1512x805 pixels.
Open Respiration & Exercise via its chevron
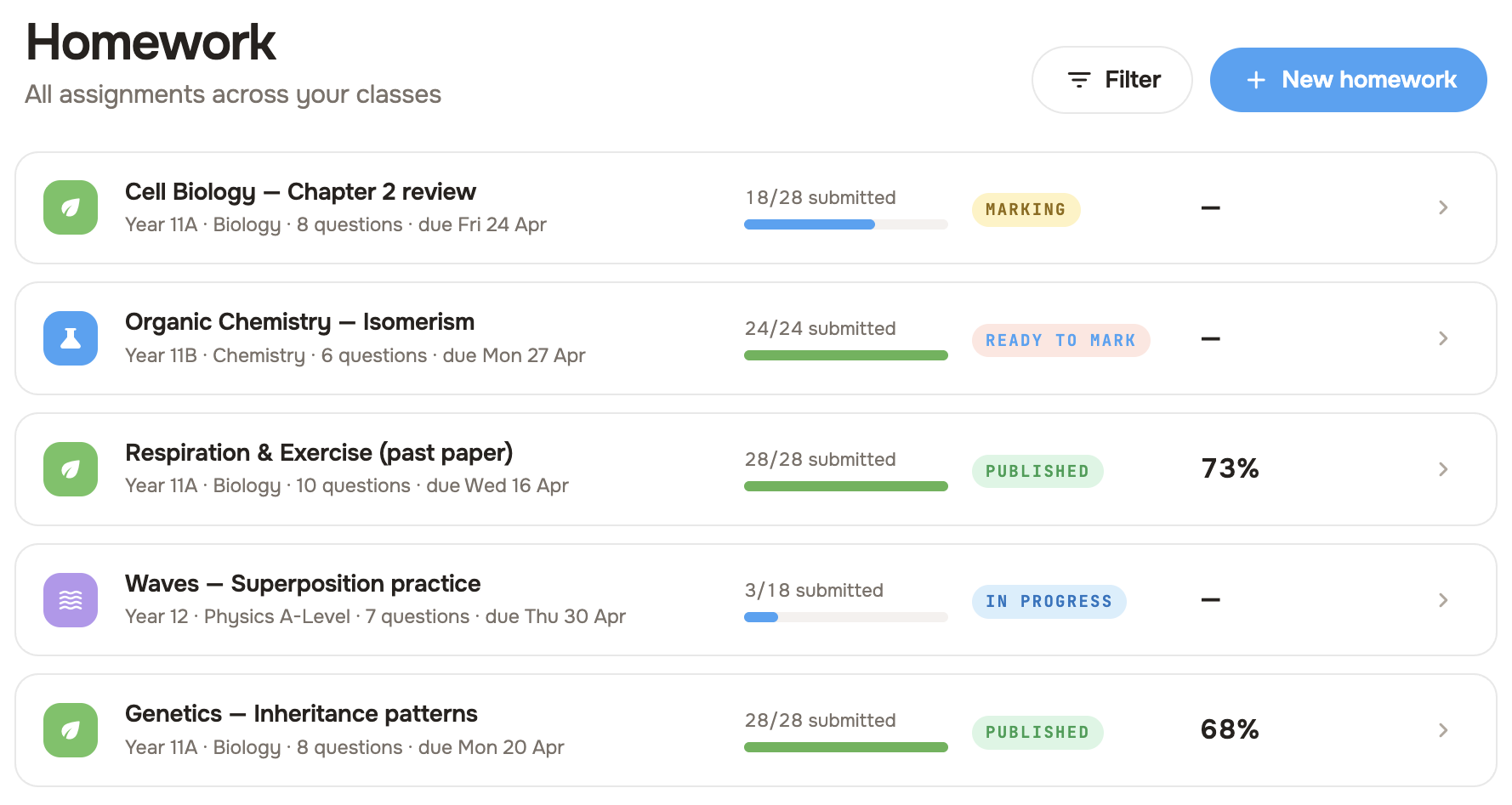pyautogui.click(x=1443, y=469)
